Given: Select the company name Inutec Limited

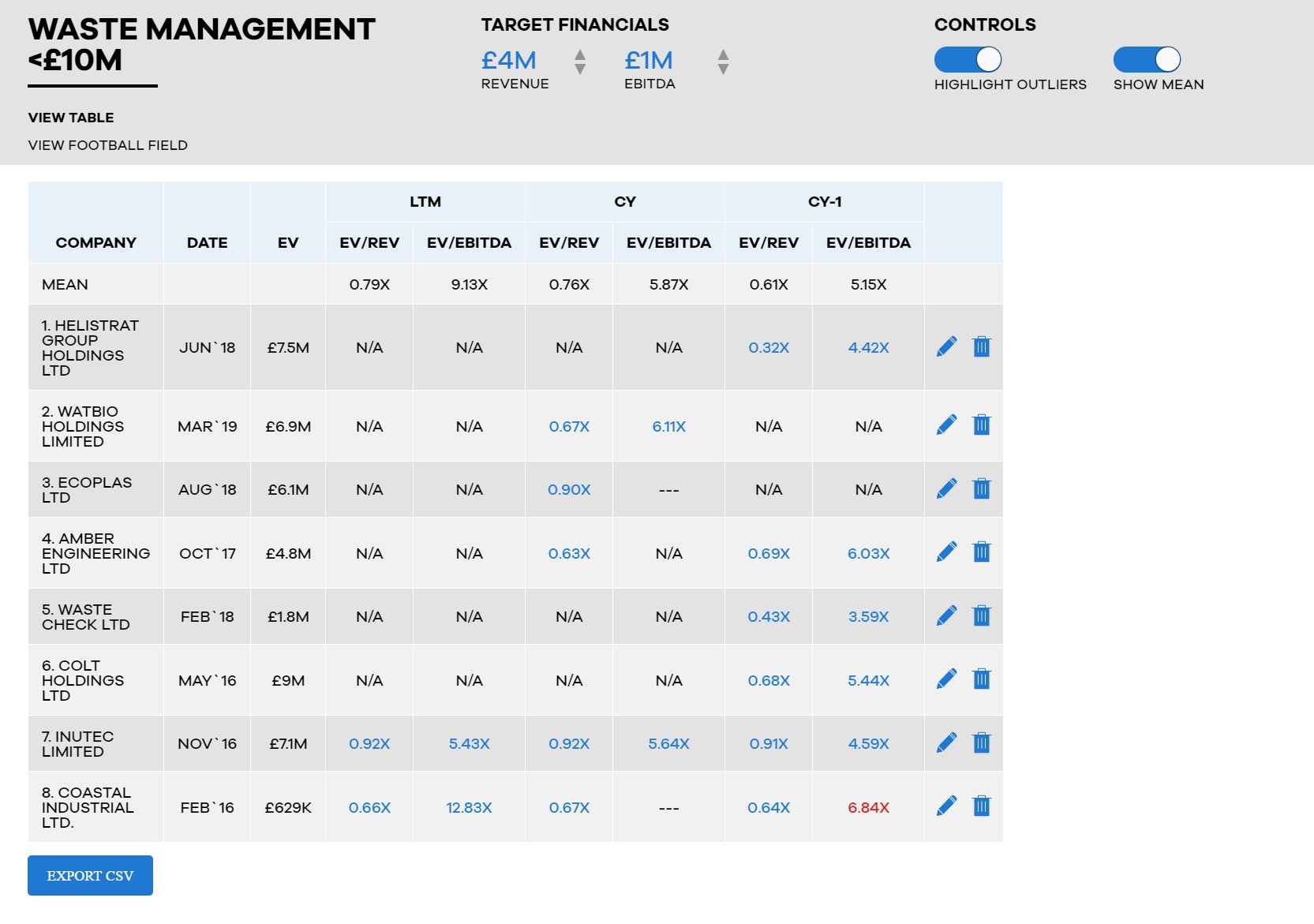Looking at the screenshot, I should 77,743.
